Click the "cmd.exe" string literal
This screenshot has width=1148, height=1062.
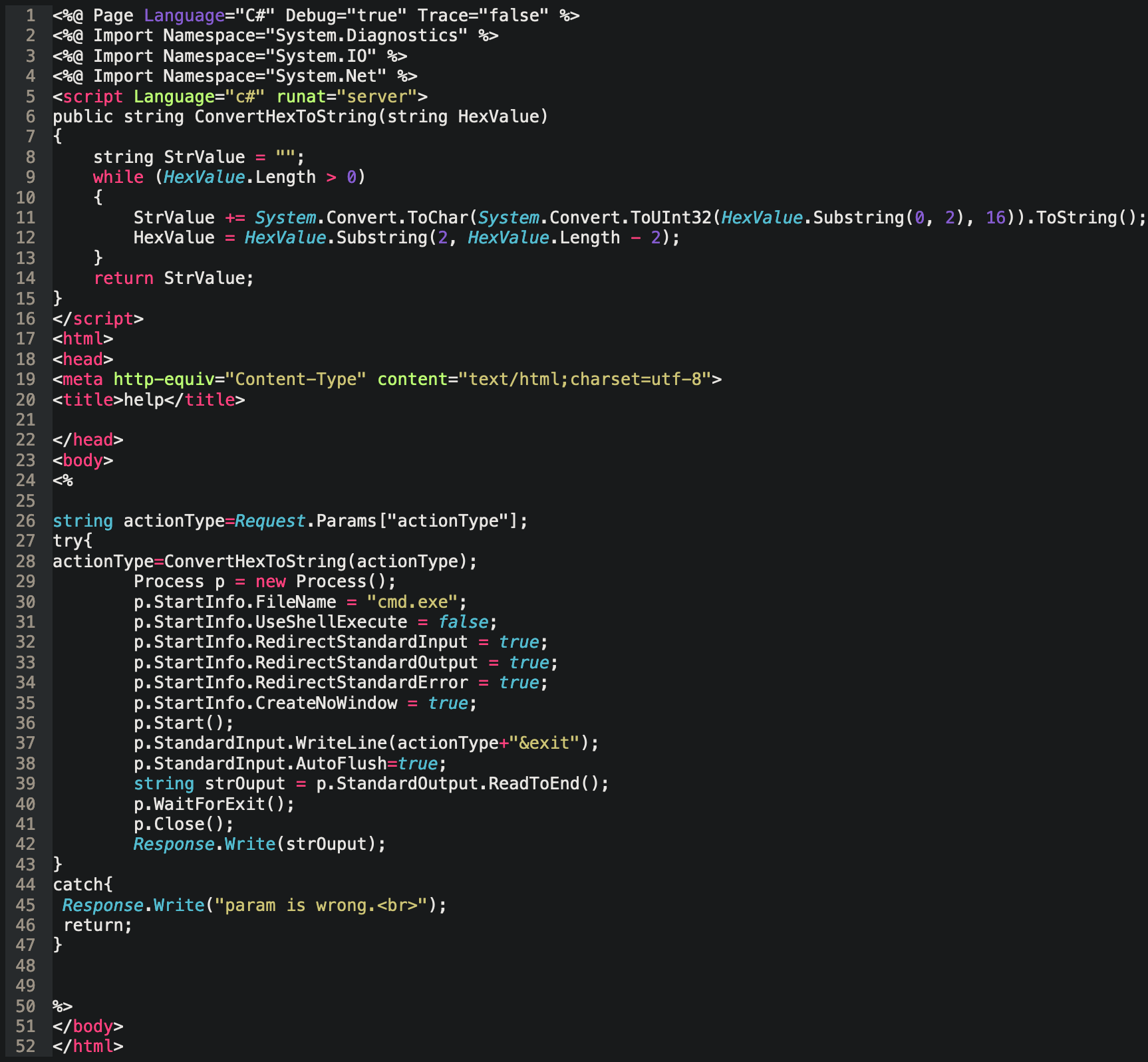tap(412, 602)
